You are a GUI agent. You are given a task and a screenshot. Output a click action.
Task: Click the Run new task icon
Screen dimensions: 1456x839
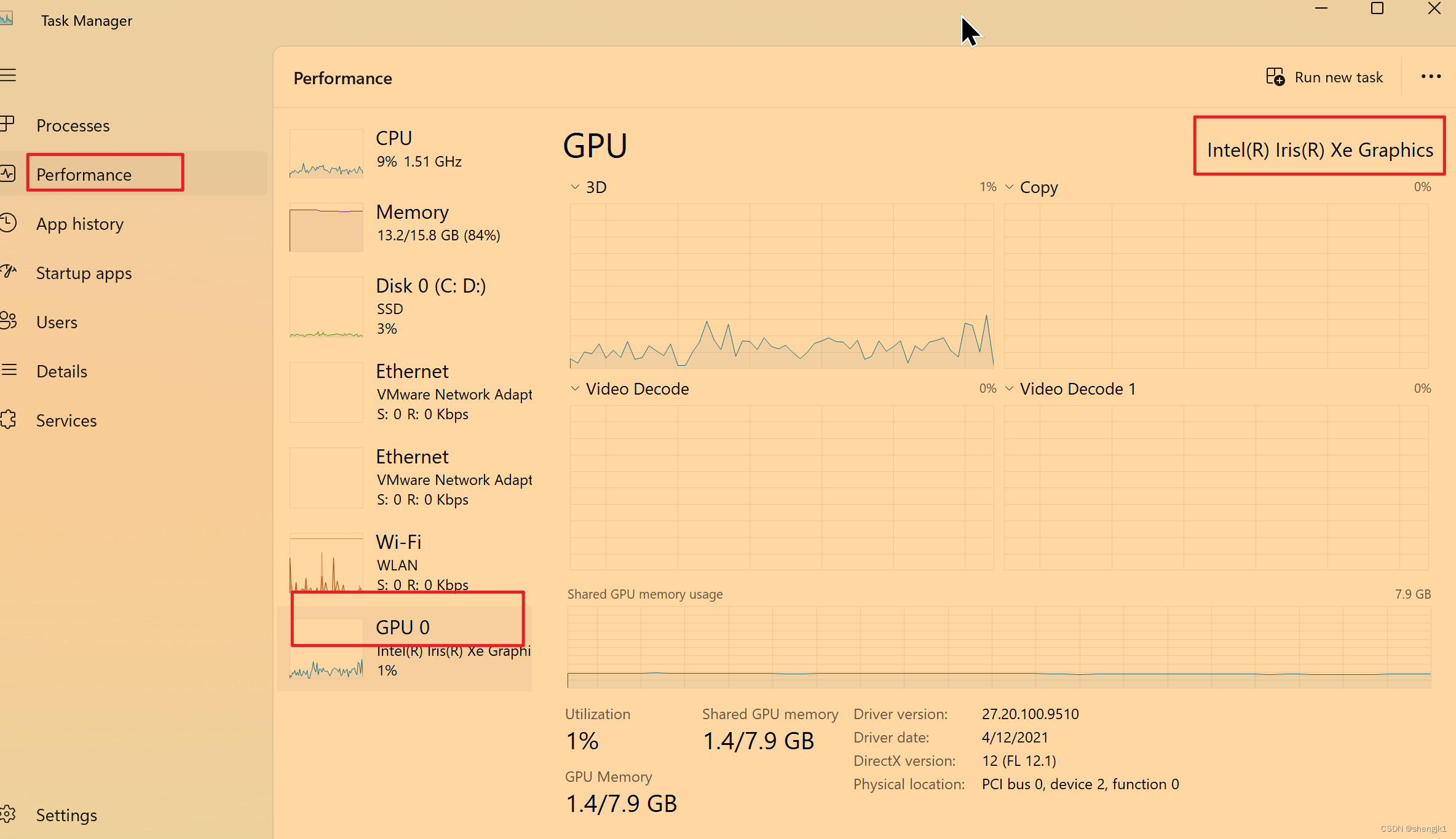1275,77
